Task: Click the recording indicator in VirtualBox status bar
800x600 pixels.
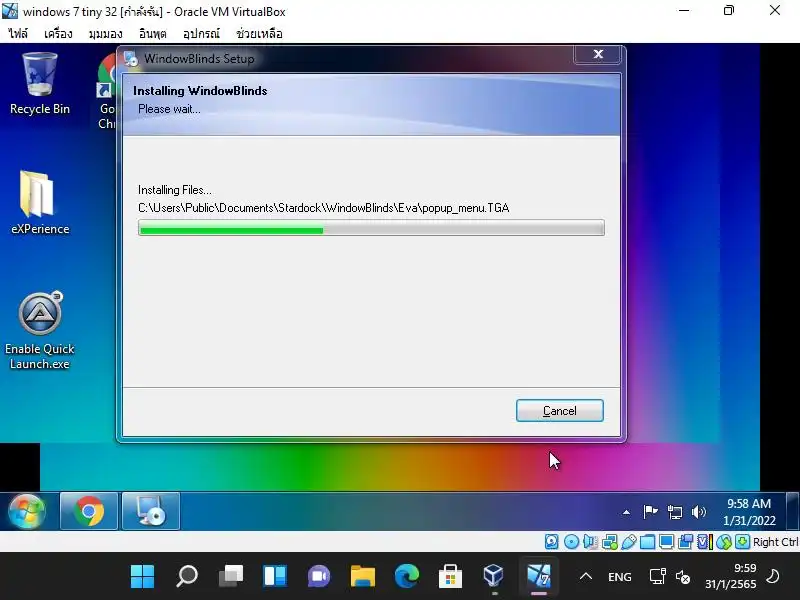Action: tap(686, 541)
